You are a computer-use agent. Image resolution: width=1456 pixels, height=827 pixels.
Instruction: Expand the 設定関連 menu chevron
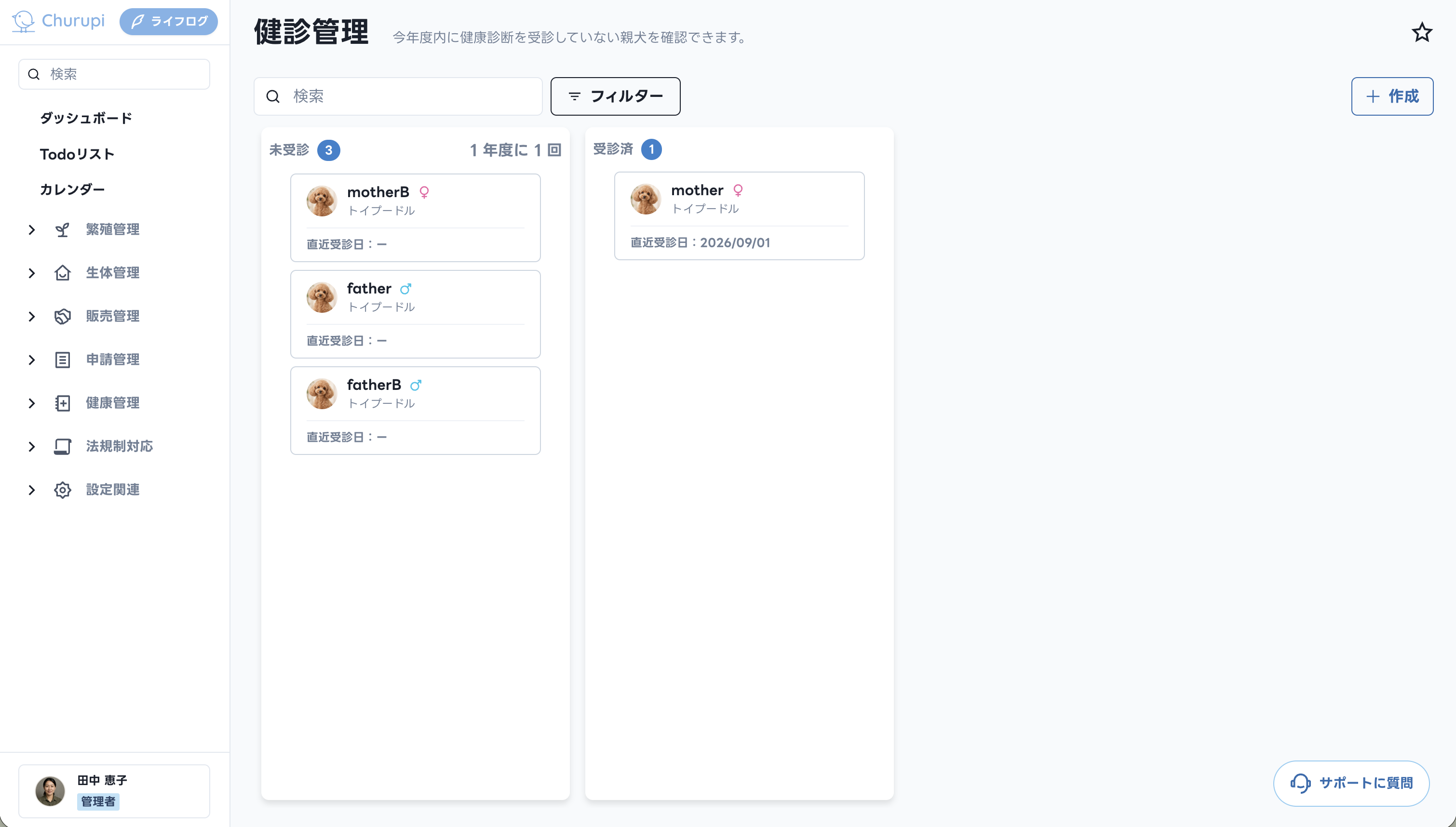pyautogui.click(x=32, y=490)
